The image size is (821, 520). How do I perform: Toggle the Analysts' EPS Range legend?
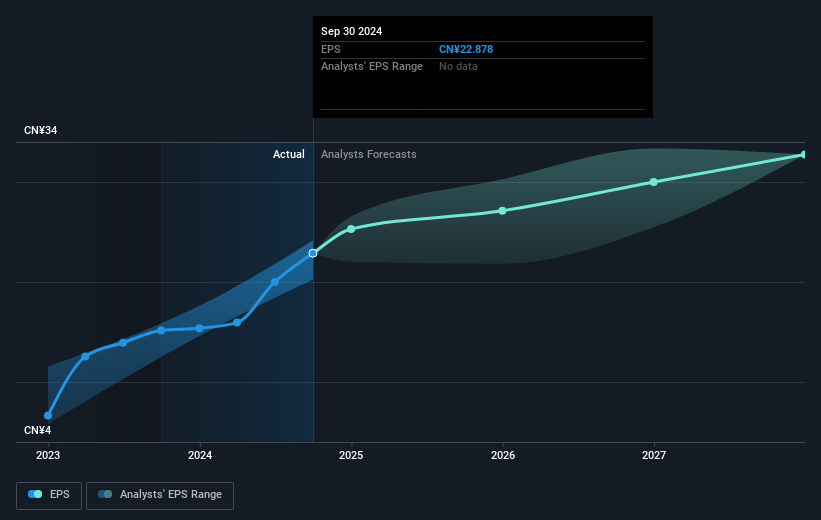[x=160, y=495]
